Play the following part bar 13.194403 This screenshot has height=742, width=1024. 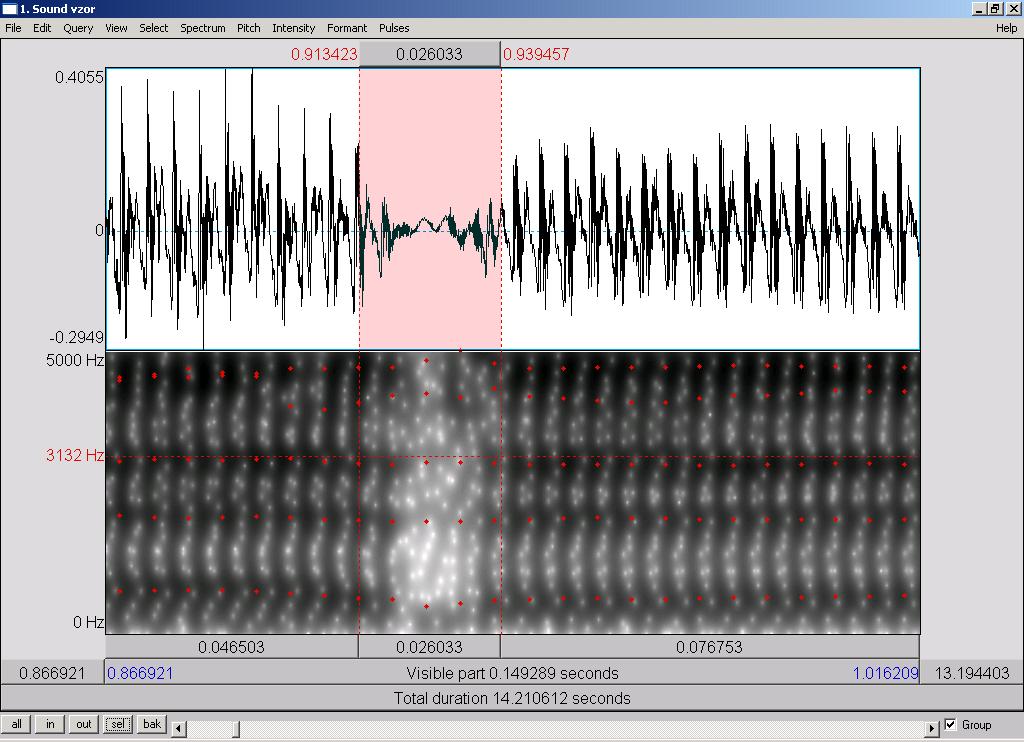click(x=972, y=673)
